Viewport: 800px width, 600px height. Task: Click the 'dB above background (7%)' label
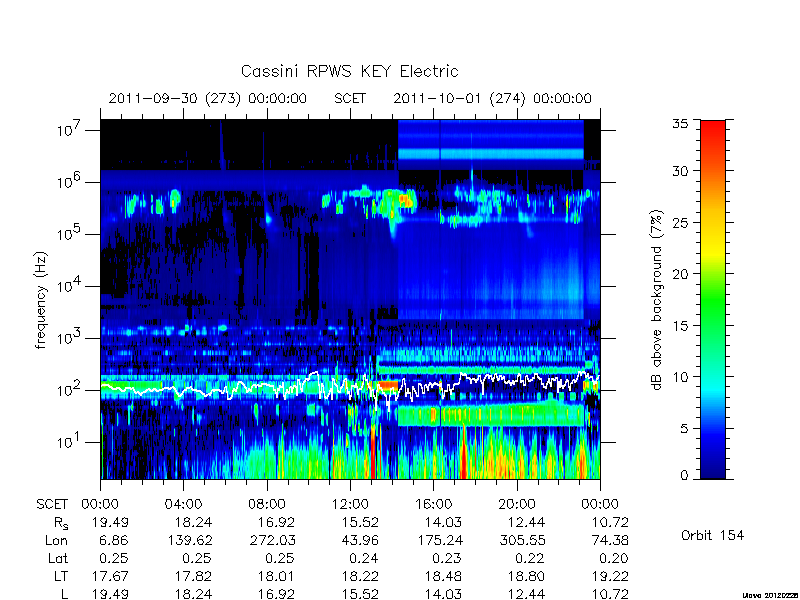[x=657, y=300]
